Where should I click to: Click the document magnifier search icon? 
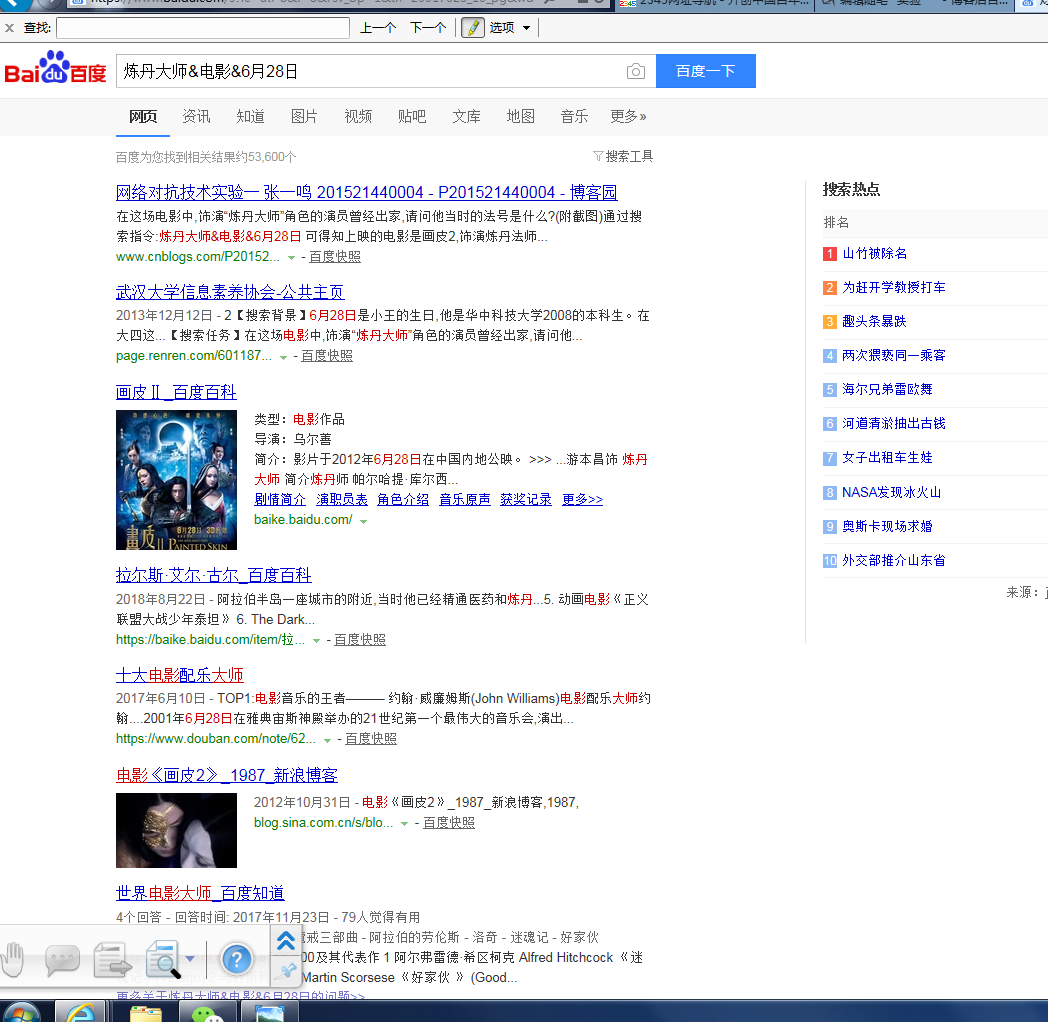(163, 960)
